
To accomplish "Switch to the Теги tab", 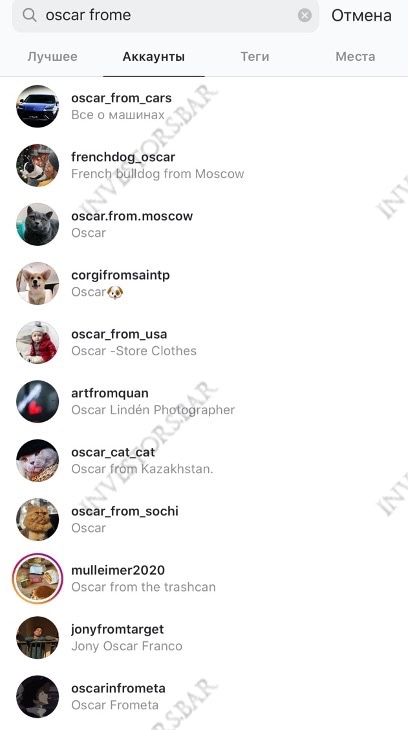I will click(x=255, y=57).
